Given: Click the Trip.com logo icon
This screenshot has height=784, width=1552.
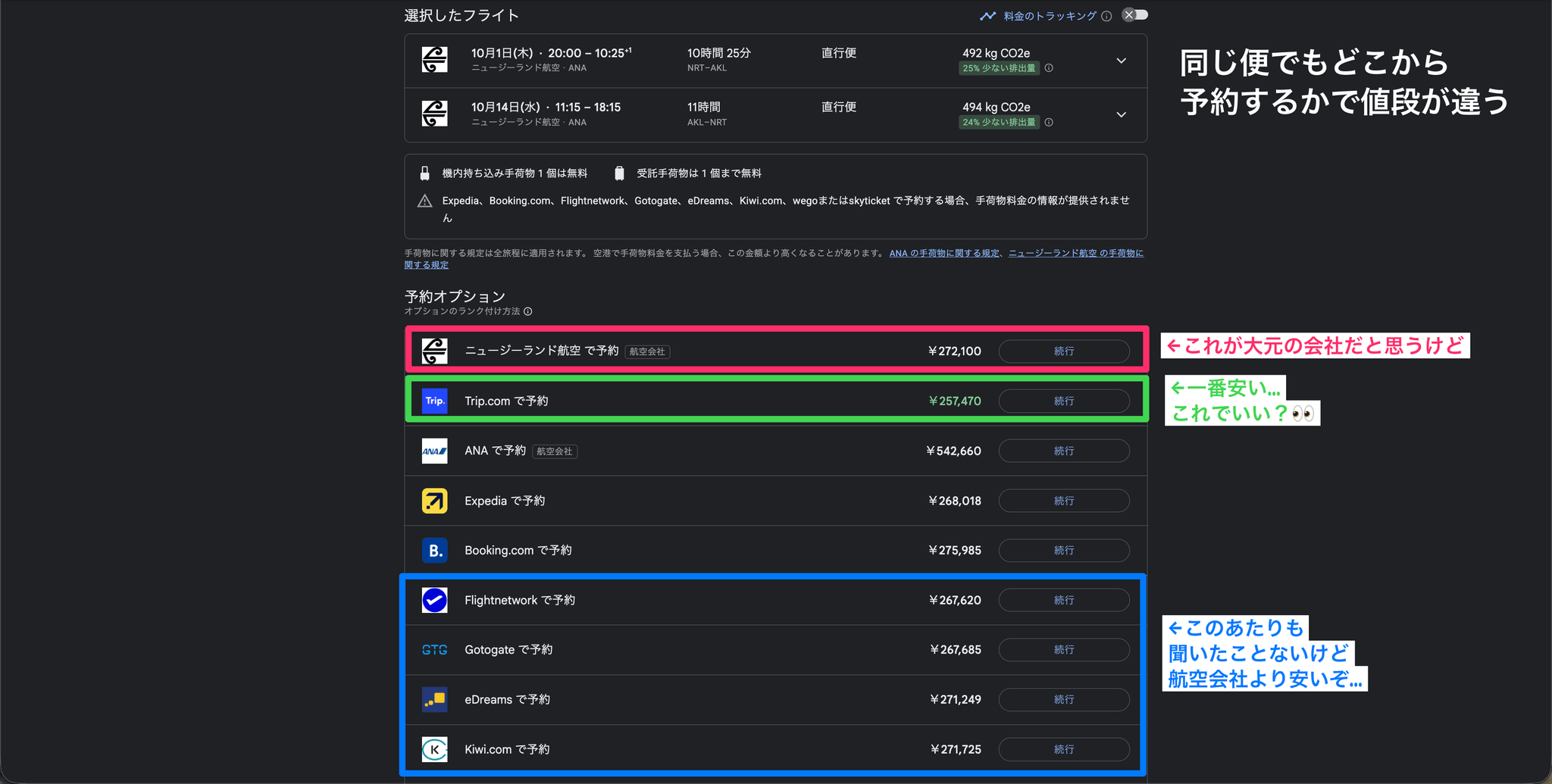Looking at the screenshot, I should click(434, 401).
